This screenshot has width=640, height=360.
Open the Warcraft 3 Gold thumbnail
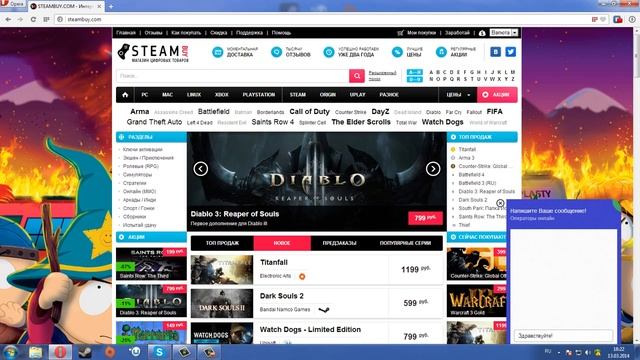point(476,300)
